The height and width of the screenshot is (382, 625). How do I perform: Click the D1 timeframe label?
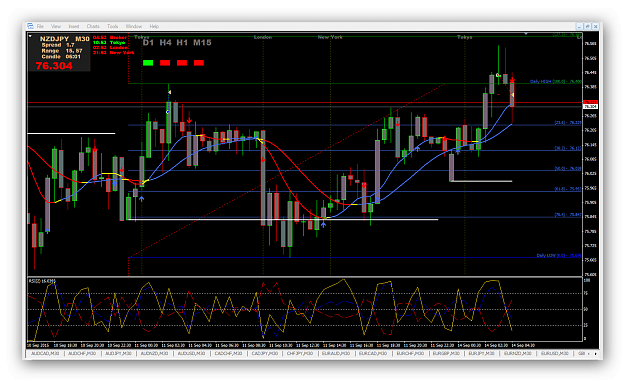pyautogui.click(x=148, y=43)
